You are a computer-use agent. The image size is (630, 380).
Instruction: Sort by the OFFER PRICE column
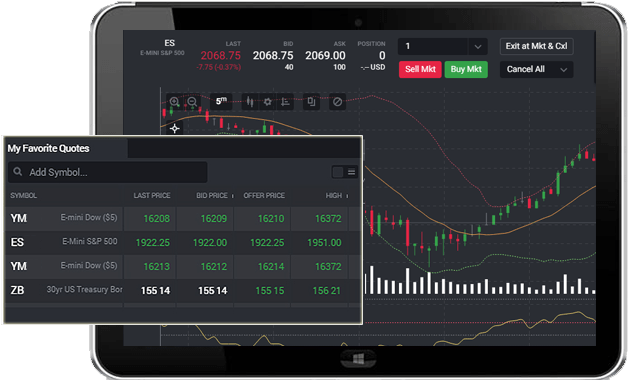(264, 196)
